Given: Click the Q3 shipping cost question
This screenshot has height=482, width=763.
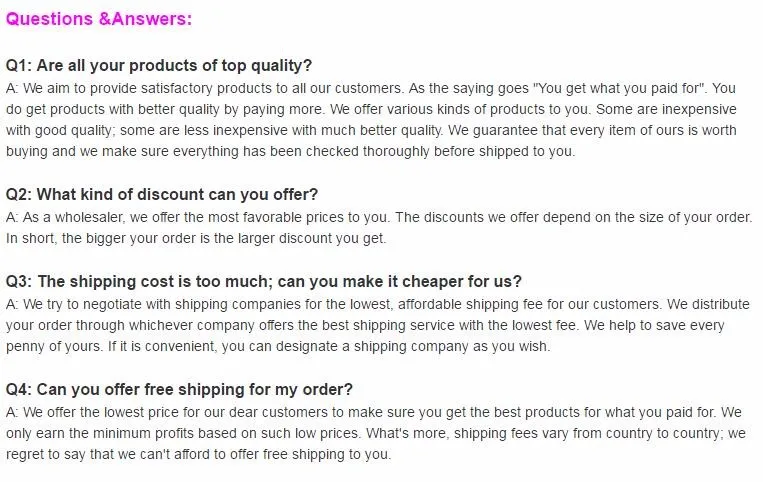Looking at the screenshot, I should pos(263,282).
